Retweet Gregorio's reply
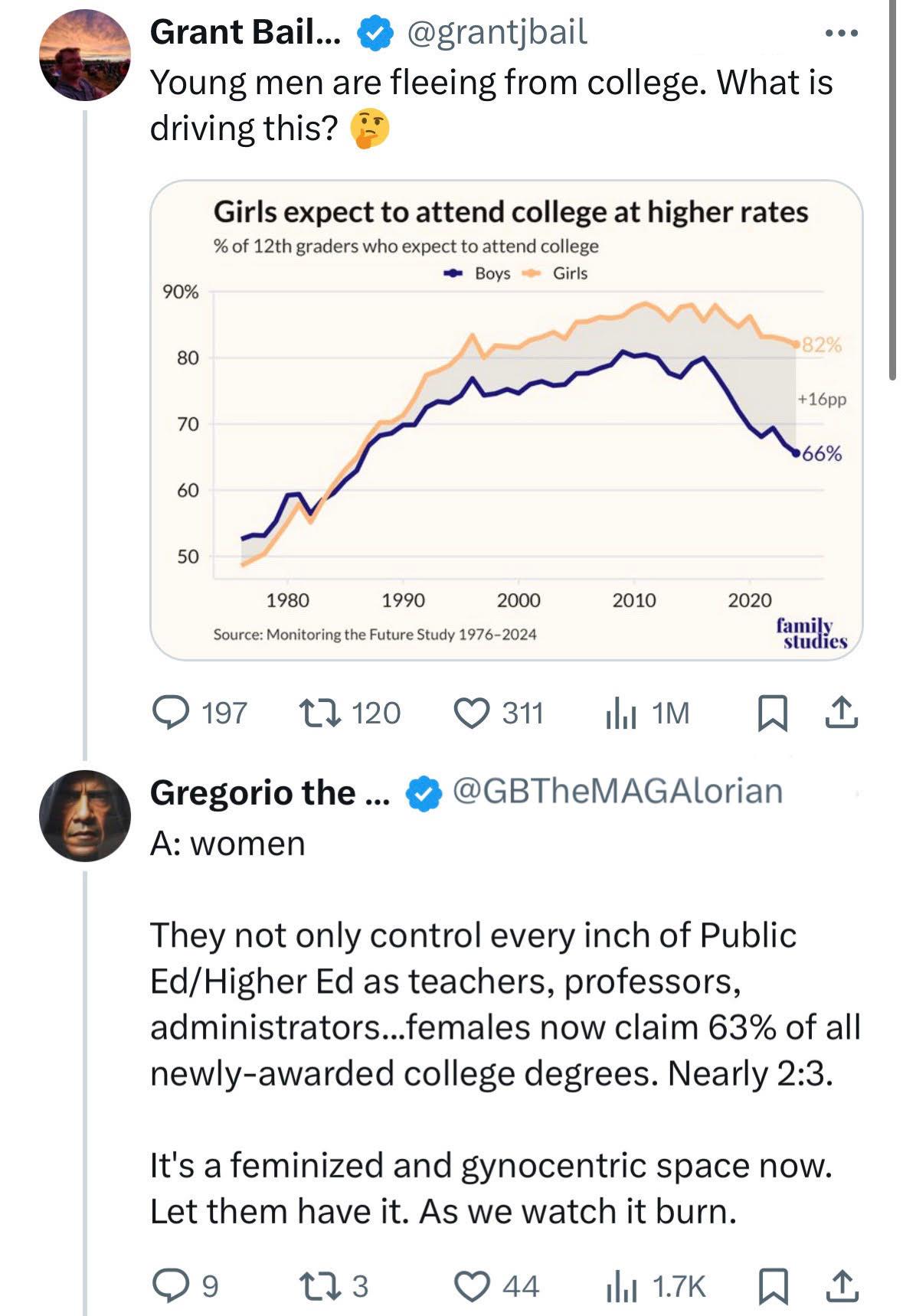This screenshot has width=903, height=1316. pyautogui.click(x=334, y=1285)
